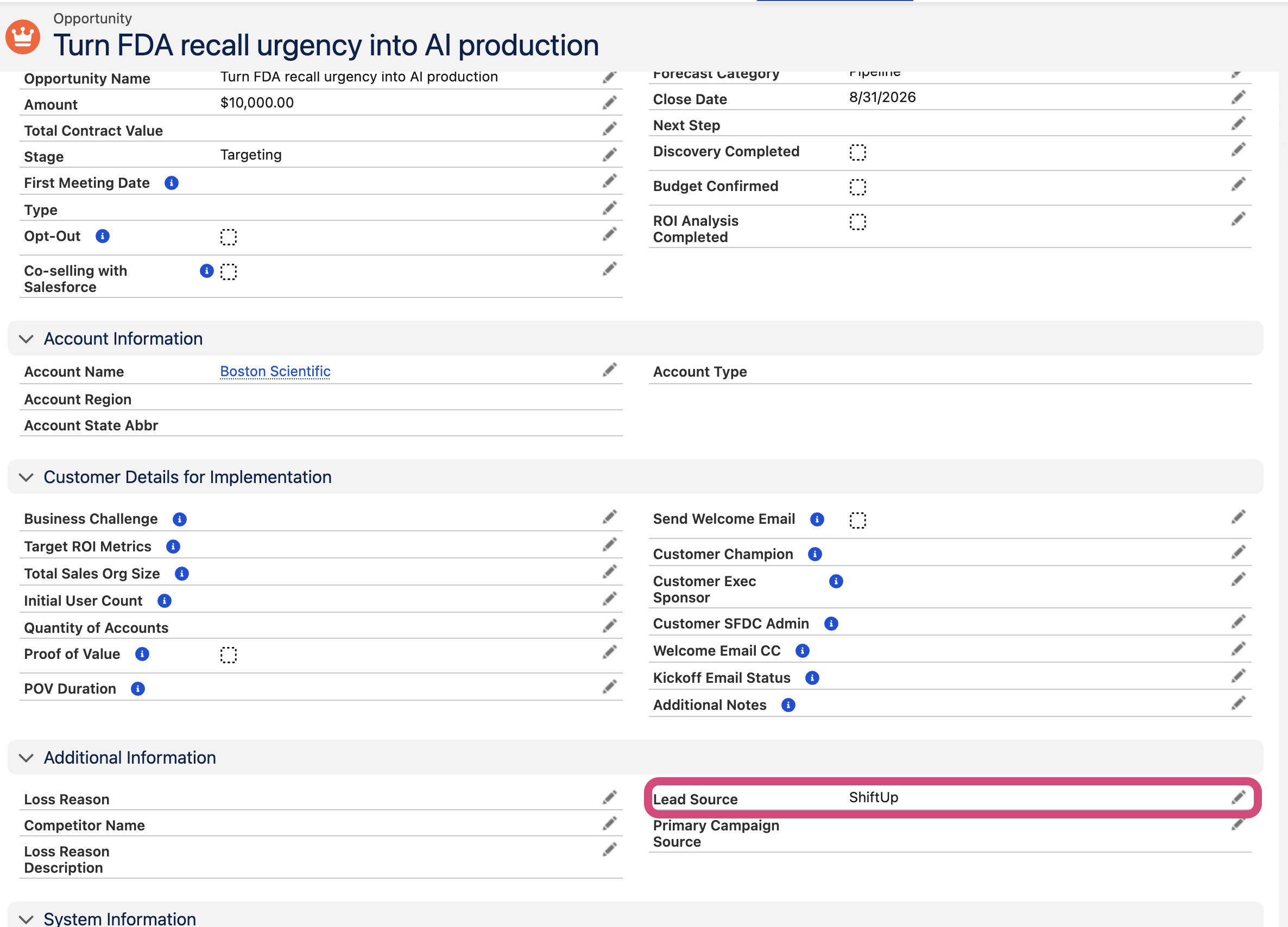The image size is (1288, 927).
Task: Select the $10,000.00 amount value
Action: pos(257,103)
